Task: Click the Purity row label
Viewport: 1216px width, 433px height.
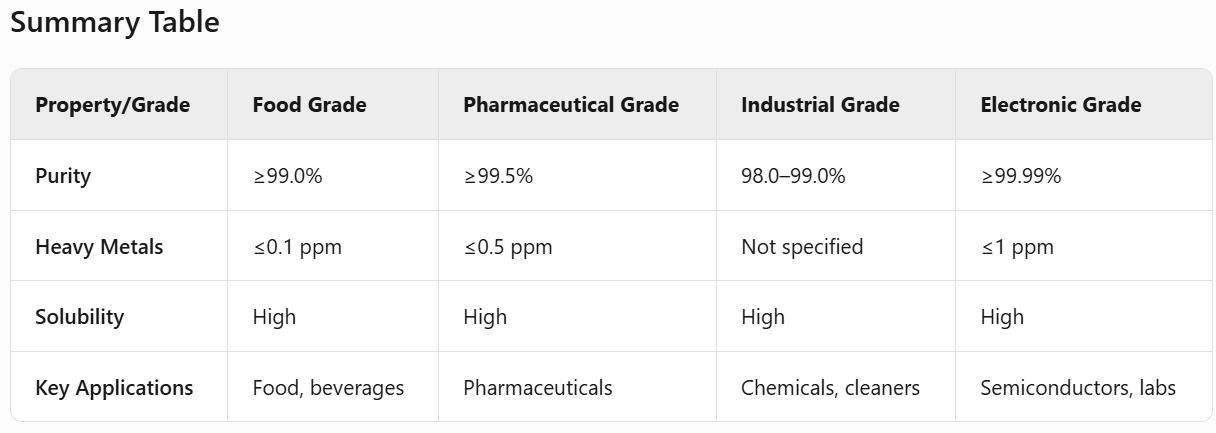Action: pos(63,176)
